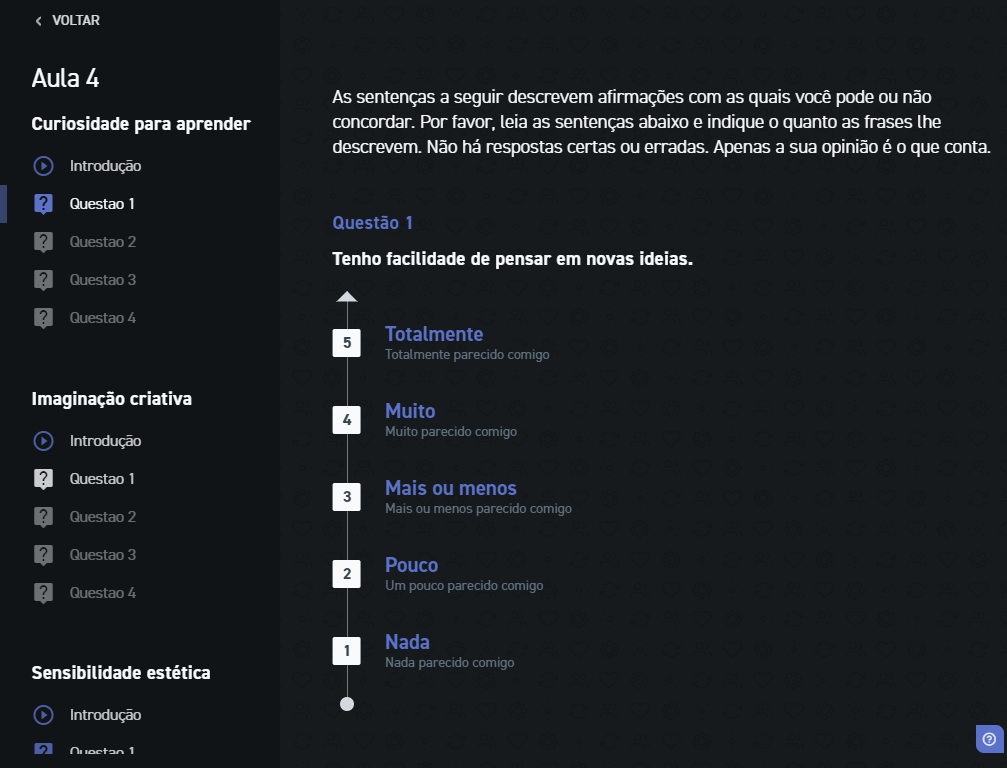Image resolution: width=1007 pixels, height=768 pixels.
Task: Open Questao 2 label under Curiosidade para aprender
Action: point(103,241)
